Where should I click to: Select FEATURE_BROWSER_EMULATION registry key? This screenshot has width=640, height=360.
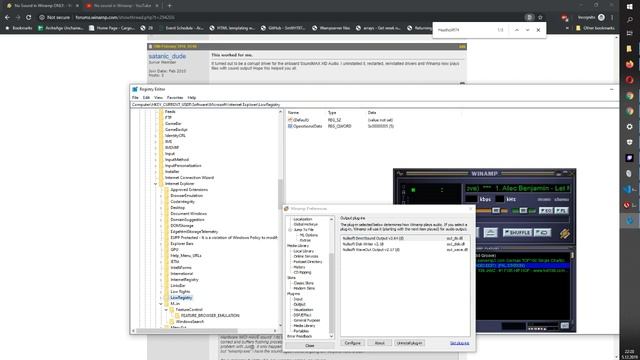click(210, 316)
